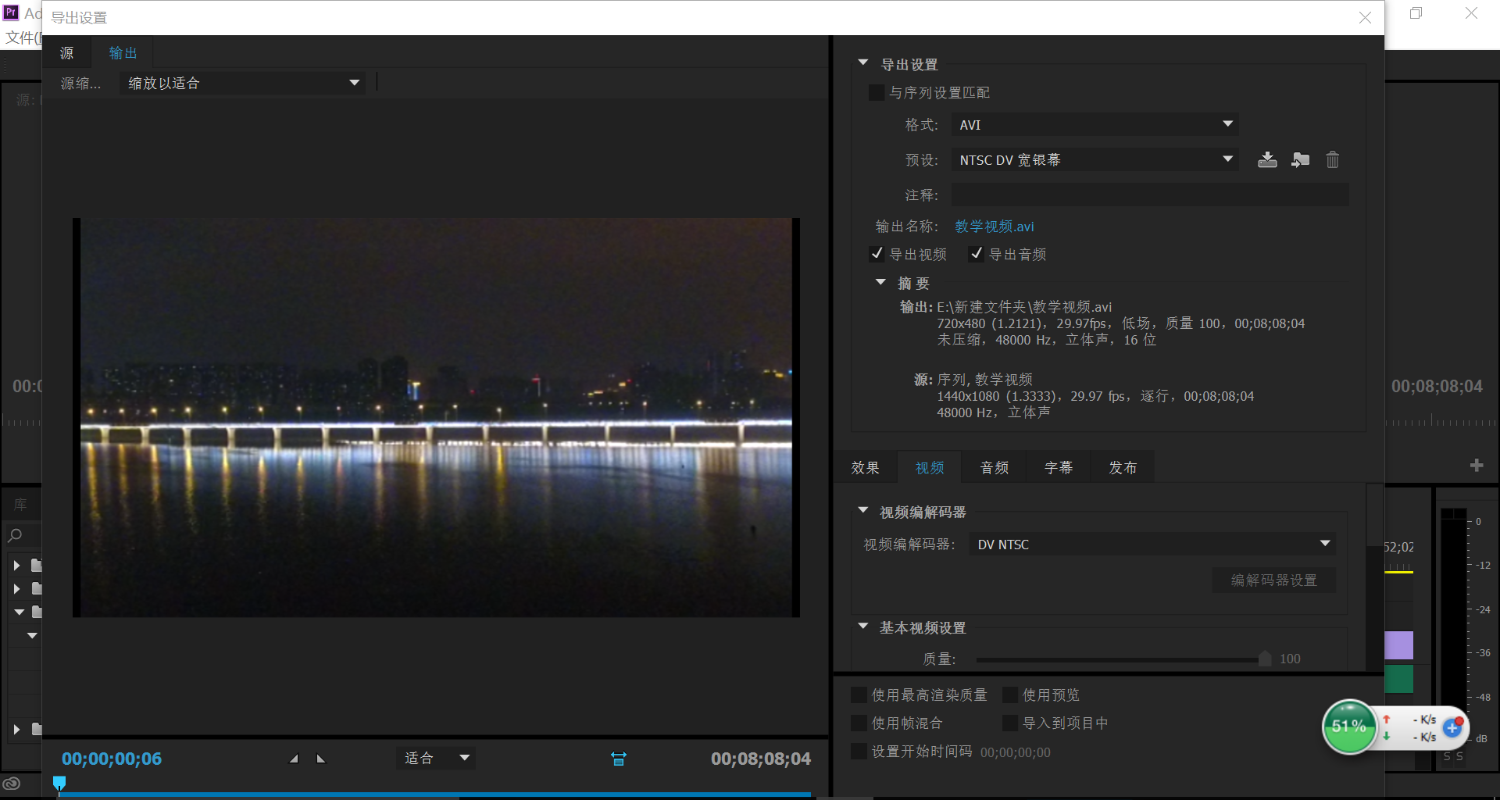Image resolution: width=1500 pixels, height=800 pixels.
Task: Open the Preset dropdown NTSC DV
Action: click(x=1094, y=159)
